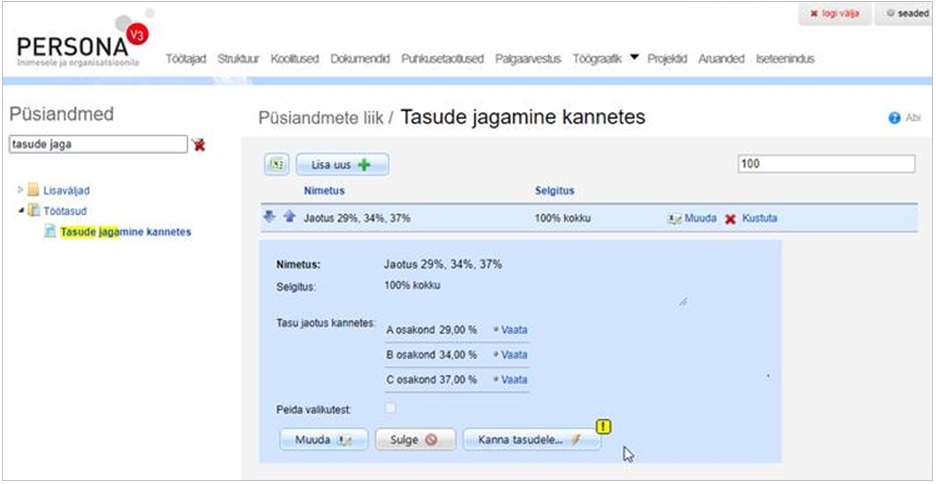
Task: Select Tasude jagamine kannetes in tree
Action: pyautogui.click(x=125, y=232)
